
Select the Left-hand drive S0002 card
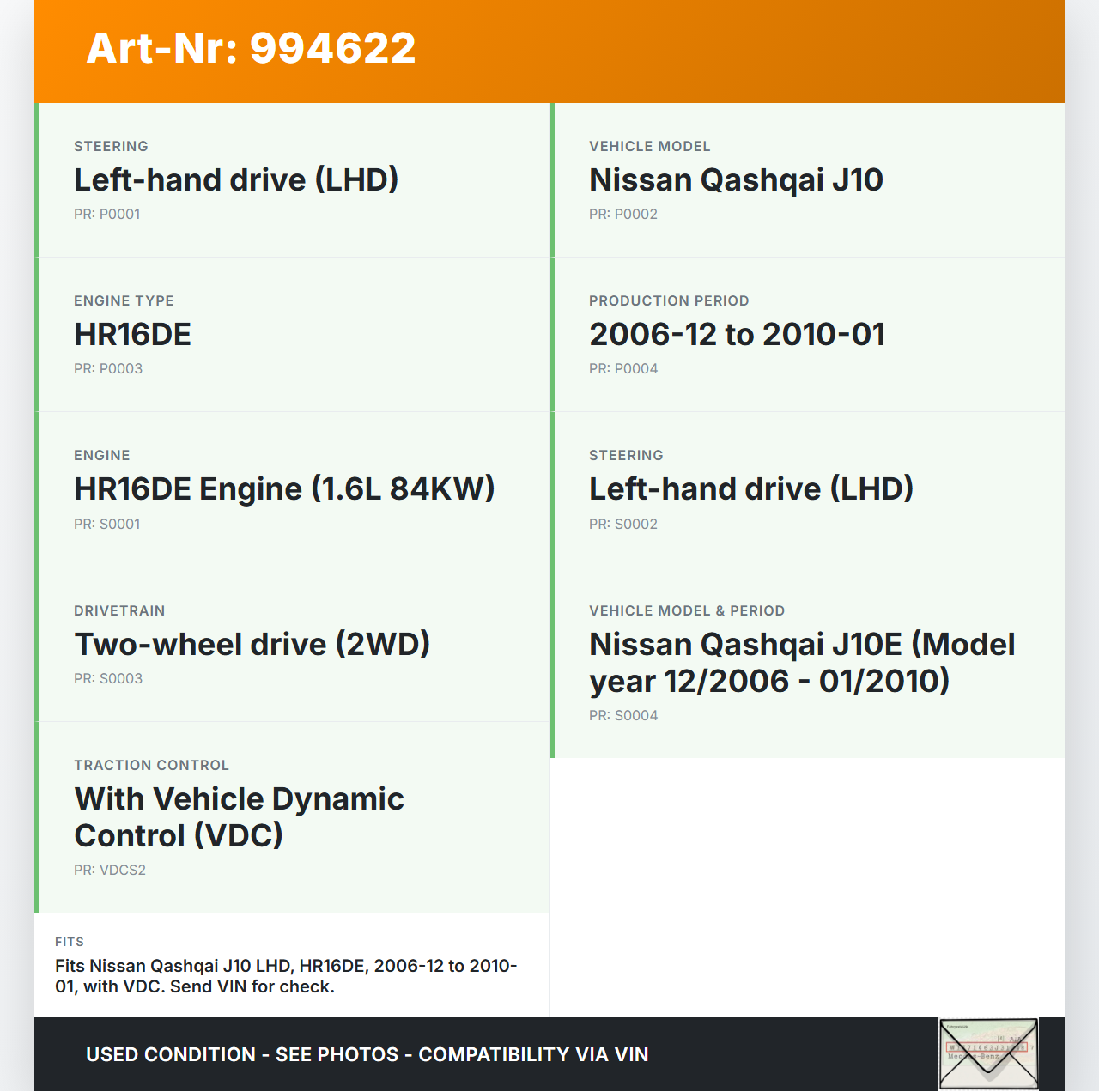click(x=750, y=489)
